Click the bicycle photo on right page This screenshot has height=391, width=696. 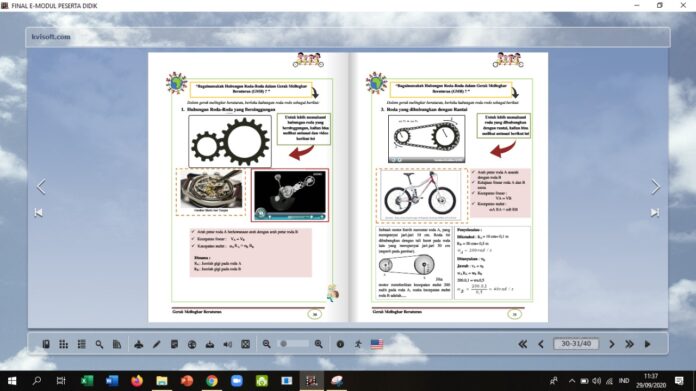coord(421,195)
